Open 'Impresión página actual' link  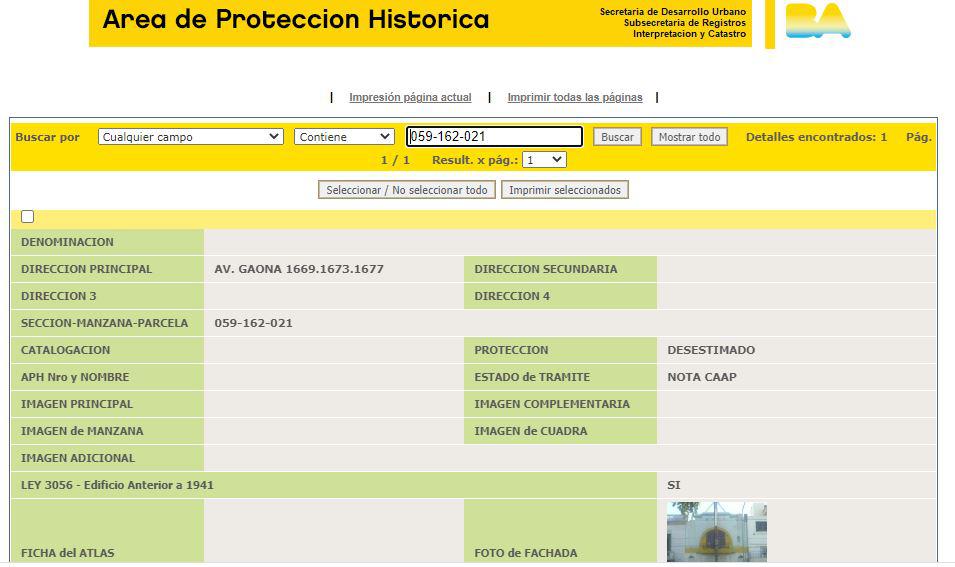click(x=410, y=97)
